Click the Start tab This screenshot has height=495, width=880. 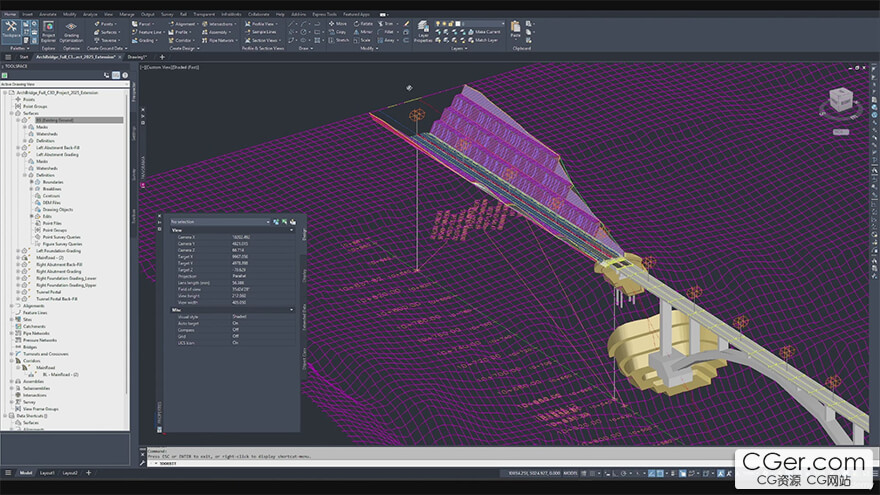pyautogui.click(x=24, y=57)
